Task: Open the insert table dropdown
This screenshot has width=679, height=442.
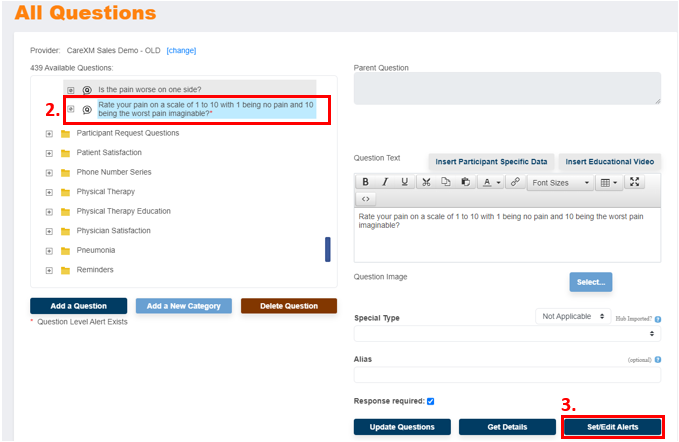Action: [x=608, y=183]
